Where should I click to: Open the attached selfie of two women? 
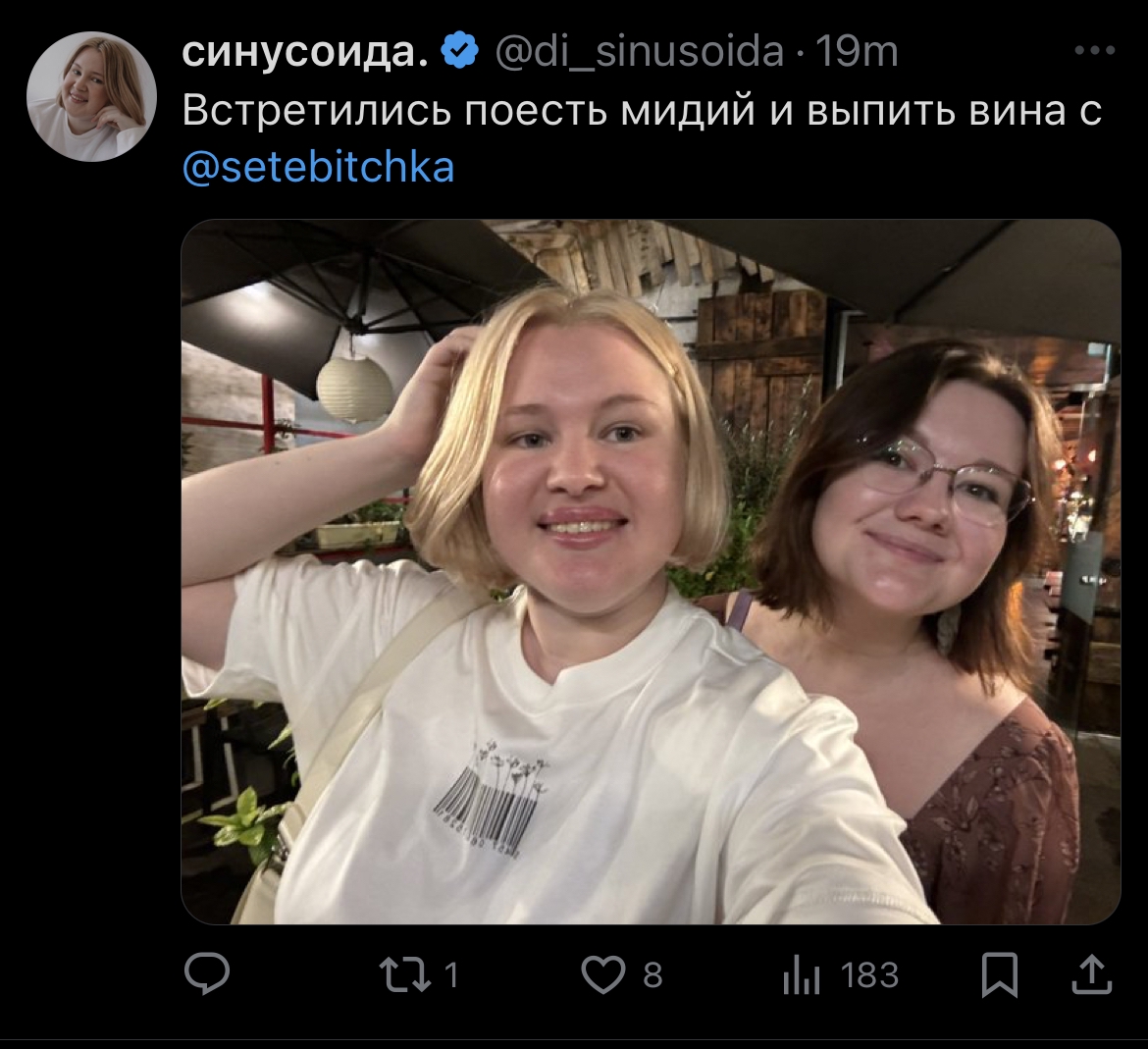pos(651,572)
